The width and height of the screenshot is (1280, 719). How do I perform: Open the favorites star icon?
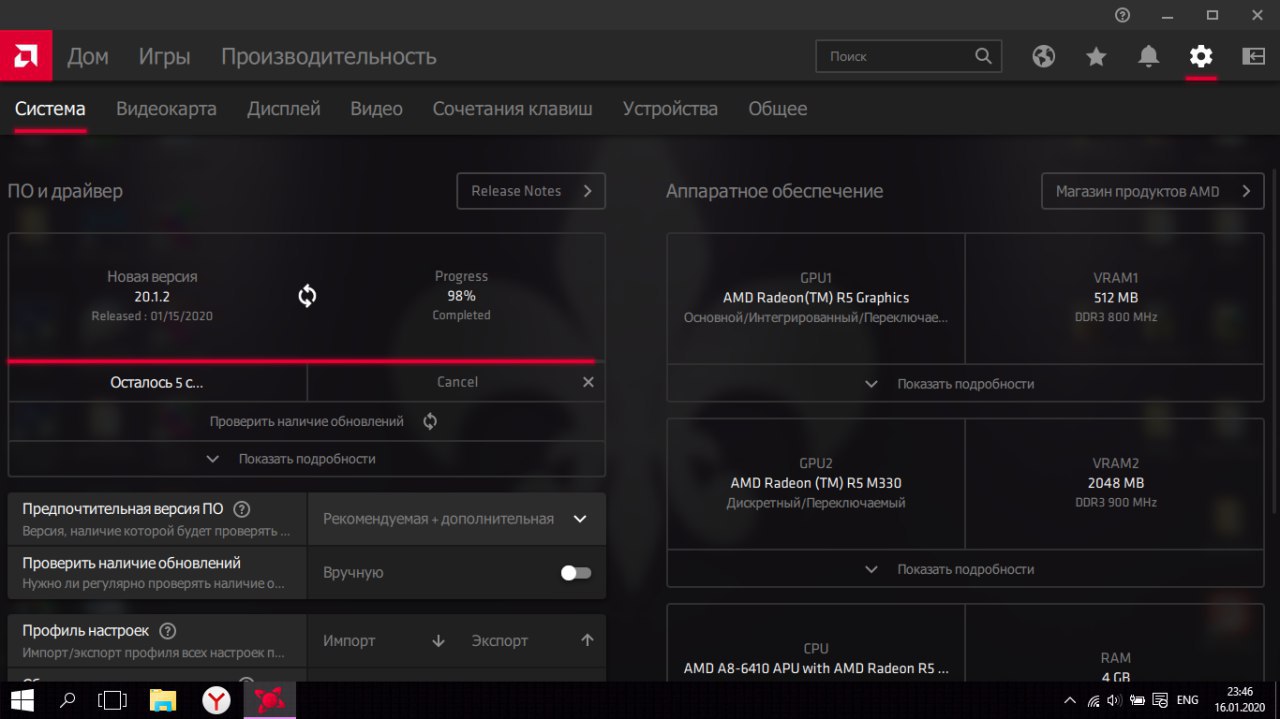pyautogui.click(x=1096, y=56)
